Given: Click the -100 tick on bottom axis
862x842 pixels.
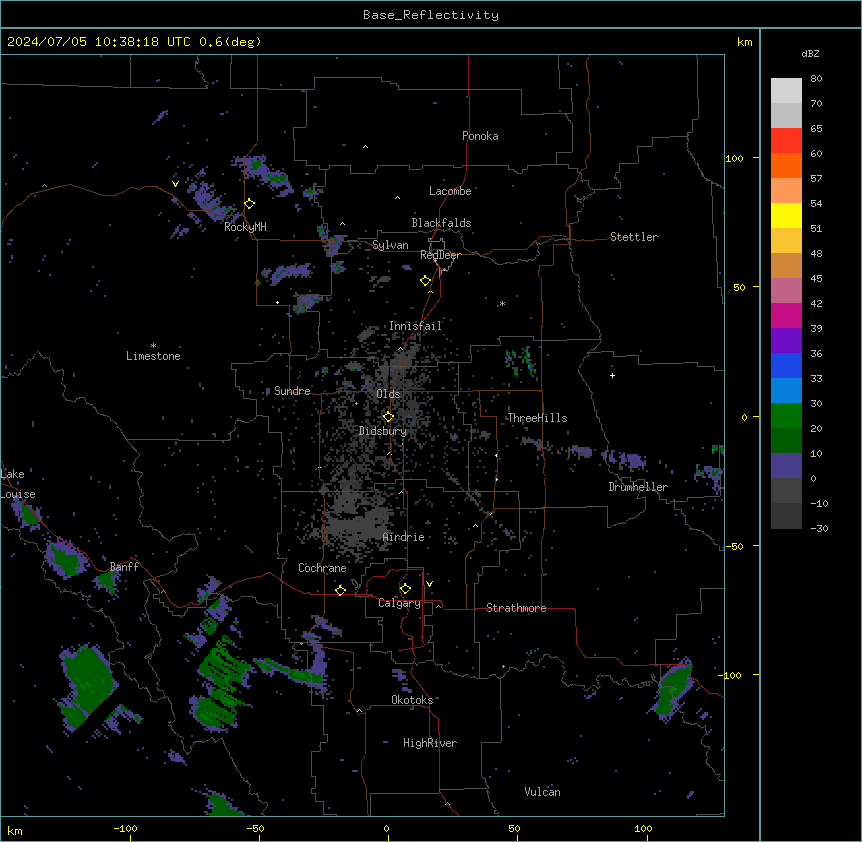Looking at the screenshot, I should coord(125,828).
